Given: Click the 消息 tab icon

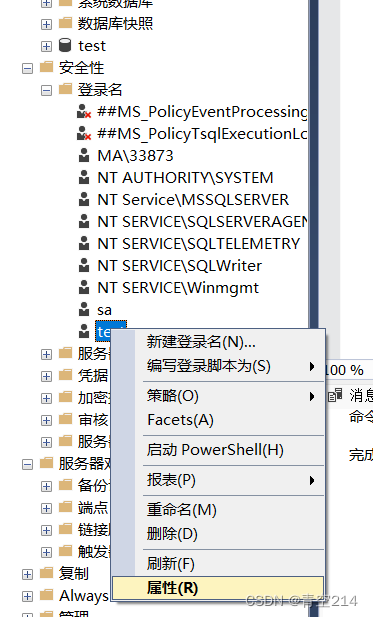Looking at the screenshot, I should pos(335,395).
